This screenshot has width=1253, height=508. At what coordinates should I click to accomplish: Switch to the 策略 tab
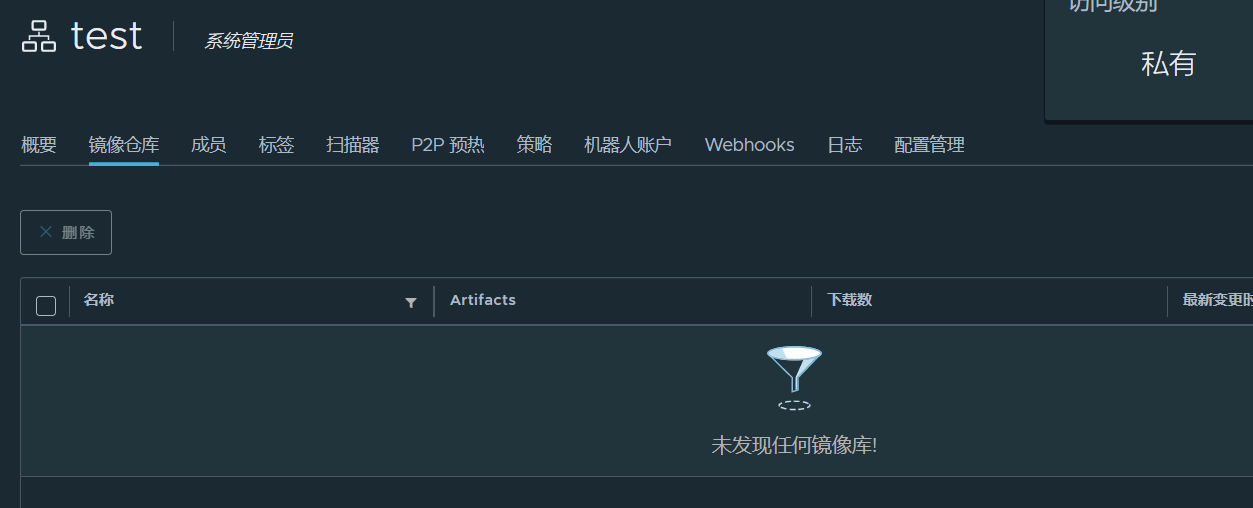tap(534, 145)
